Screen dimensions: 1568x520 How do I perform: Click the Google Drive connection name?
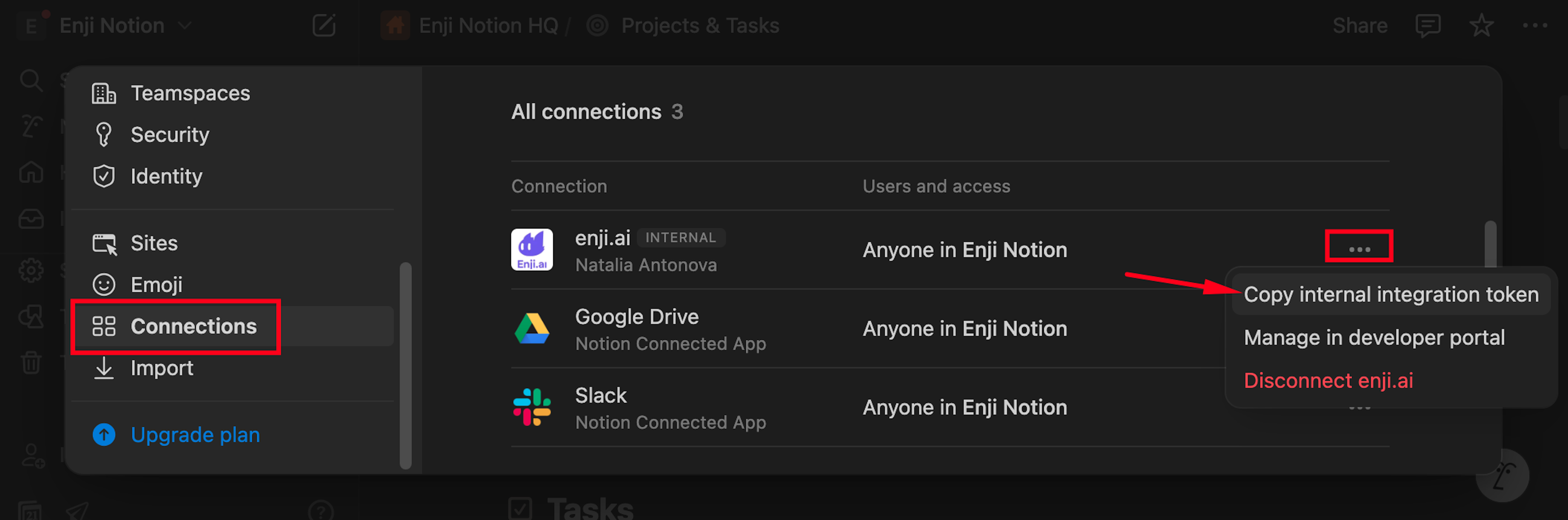pos(637,316)
